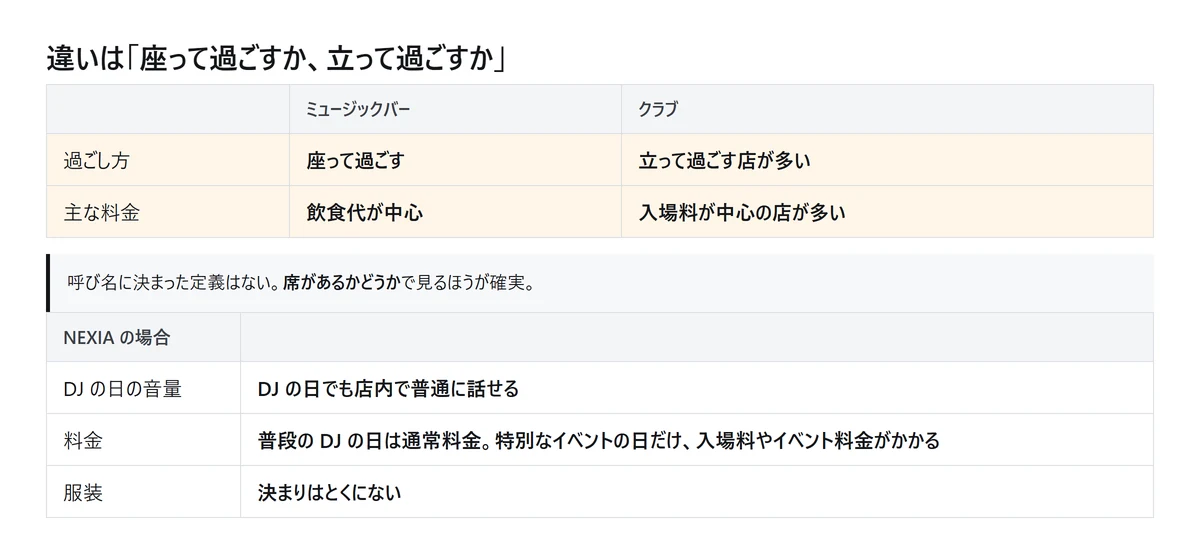Click the 料金 row label

coord(143,440)
